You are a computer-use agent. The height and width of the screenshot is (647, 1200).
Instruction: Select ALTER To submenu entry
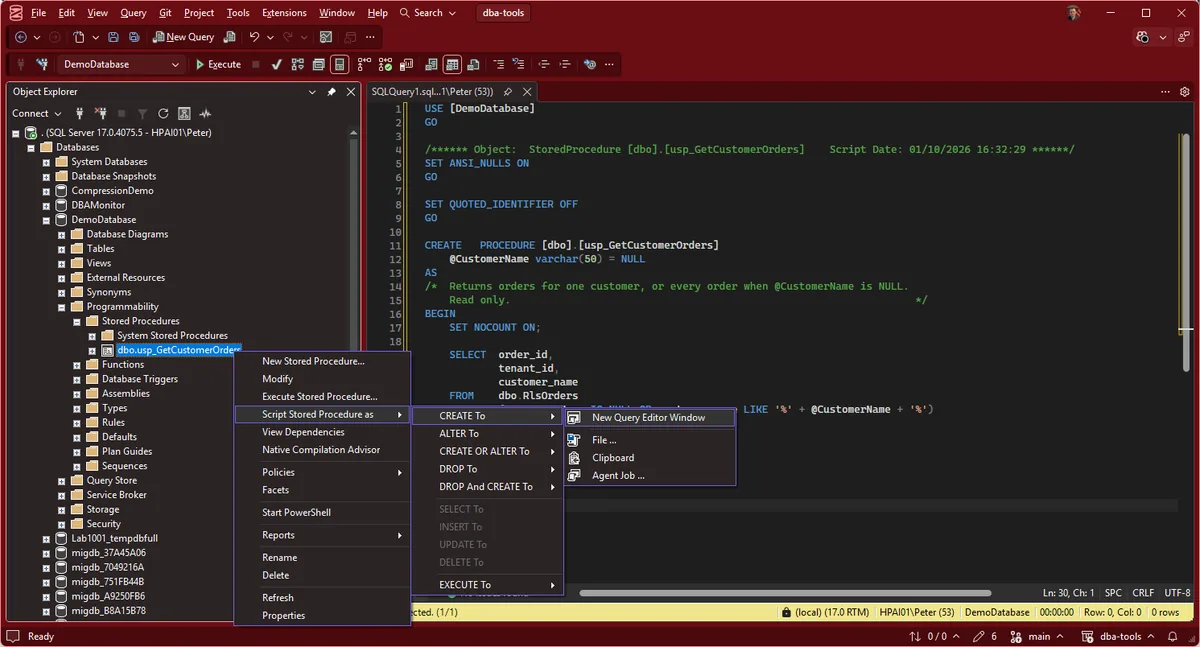(488, 434)
